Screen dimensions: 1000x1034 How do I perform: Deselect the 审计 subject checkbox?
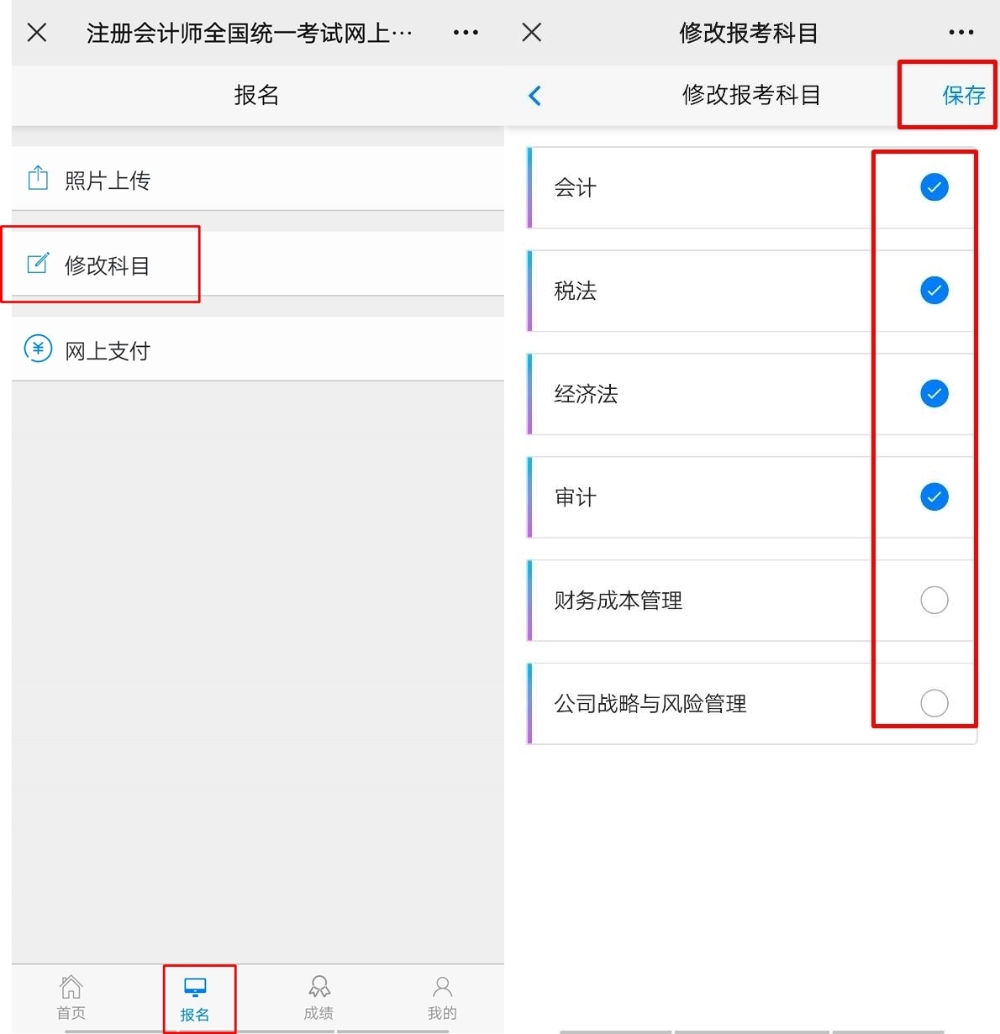[x=934, y=497]
